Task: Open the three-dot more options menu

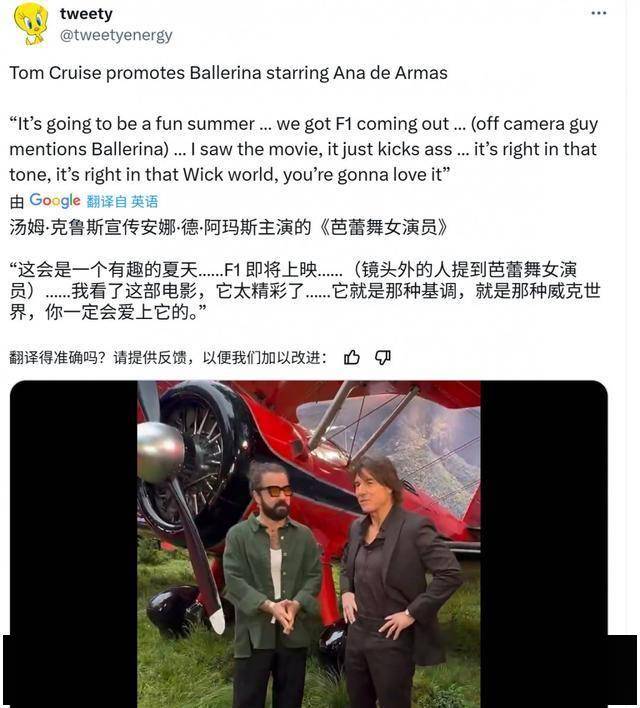Action: click(598, 13)
